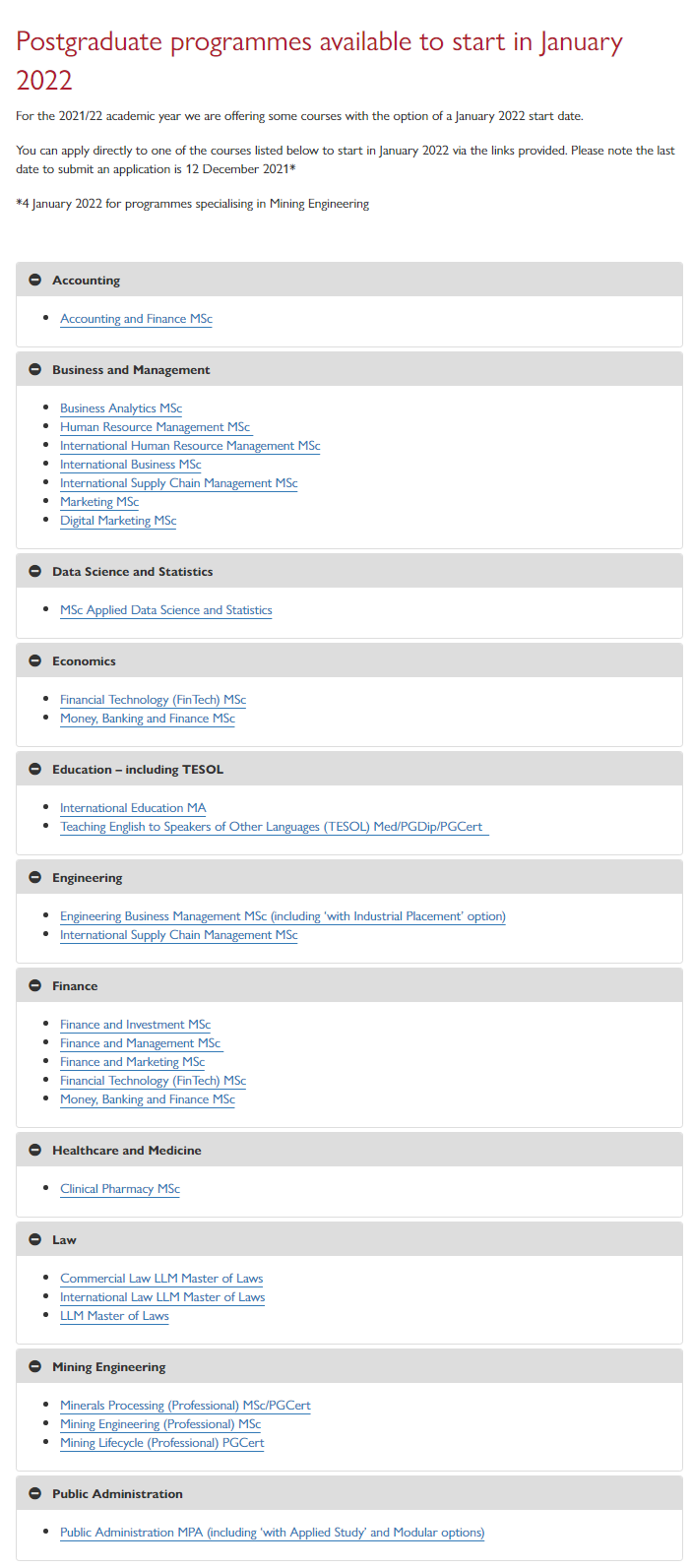Go to MSc Applied Data Science and Statistics
692x1568 pixels.
coord(165,610)
